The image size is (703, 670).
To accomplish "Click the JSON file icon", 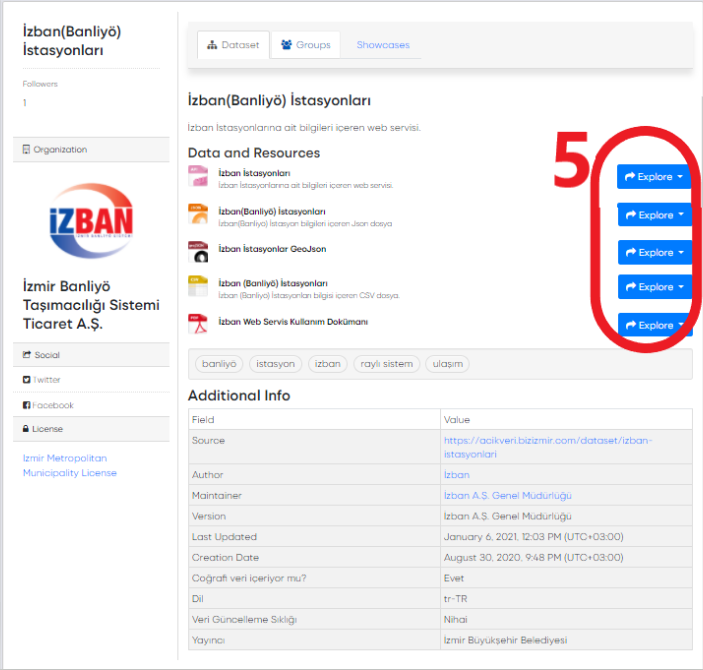I will click(x=198, y=213).
